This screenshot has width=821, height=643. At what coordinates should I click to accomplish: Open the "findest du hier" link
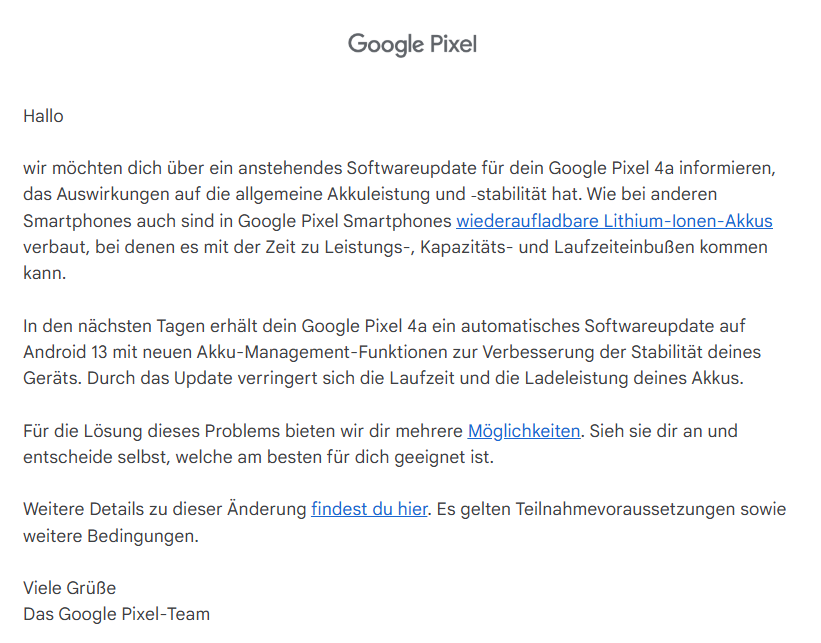pos(369,509)
